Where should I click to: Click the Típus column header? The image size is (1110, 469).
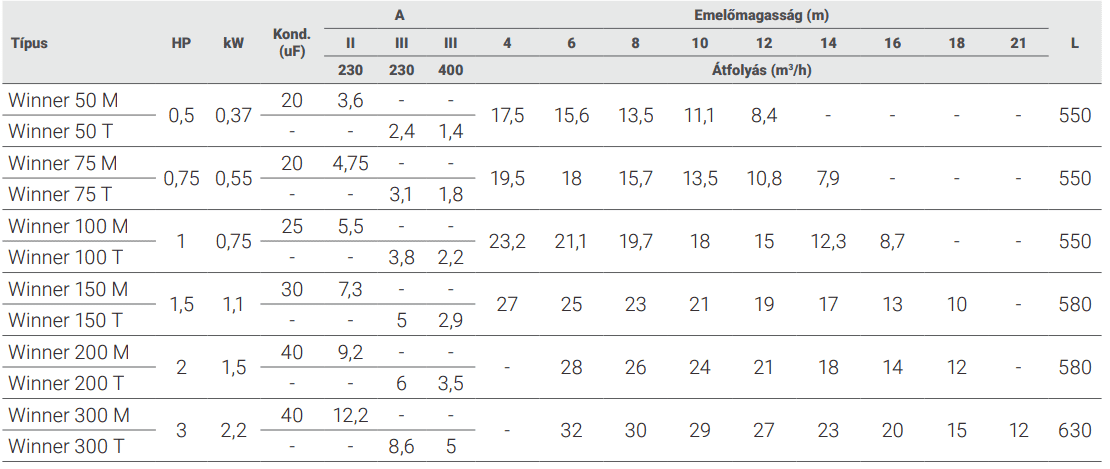coord(29,44)
